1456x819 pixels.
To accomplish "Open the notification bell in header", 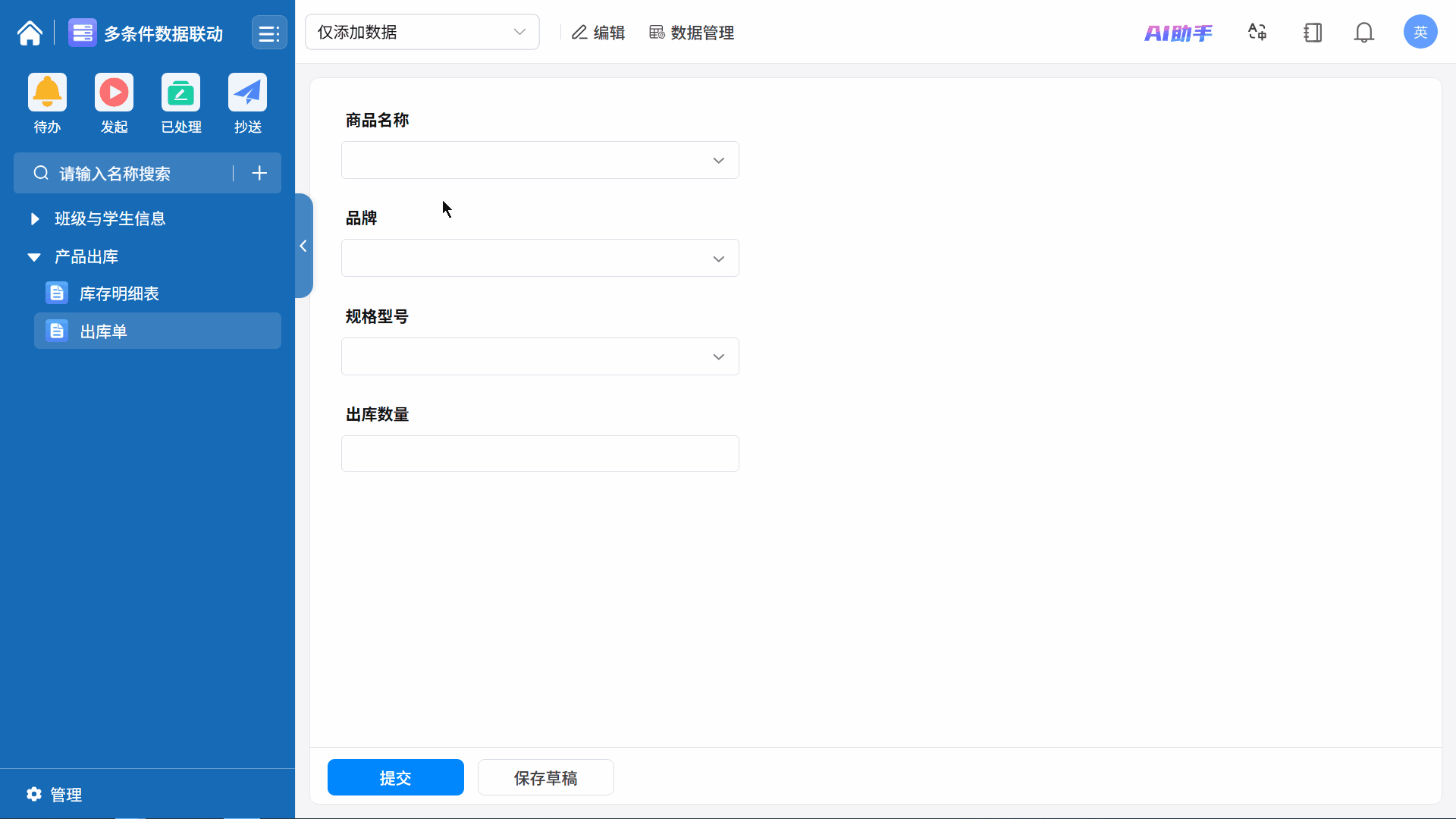I will (x=1363, y=33).
